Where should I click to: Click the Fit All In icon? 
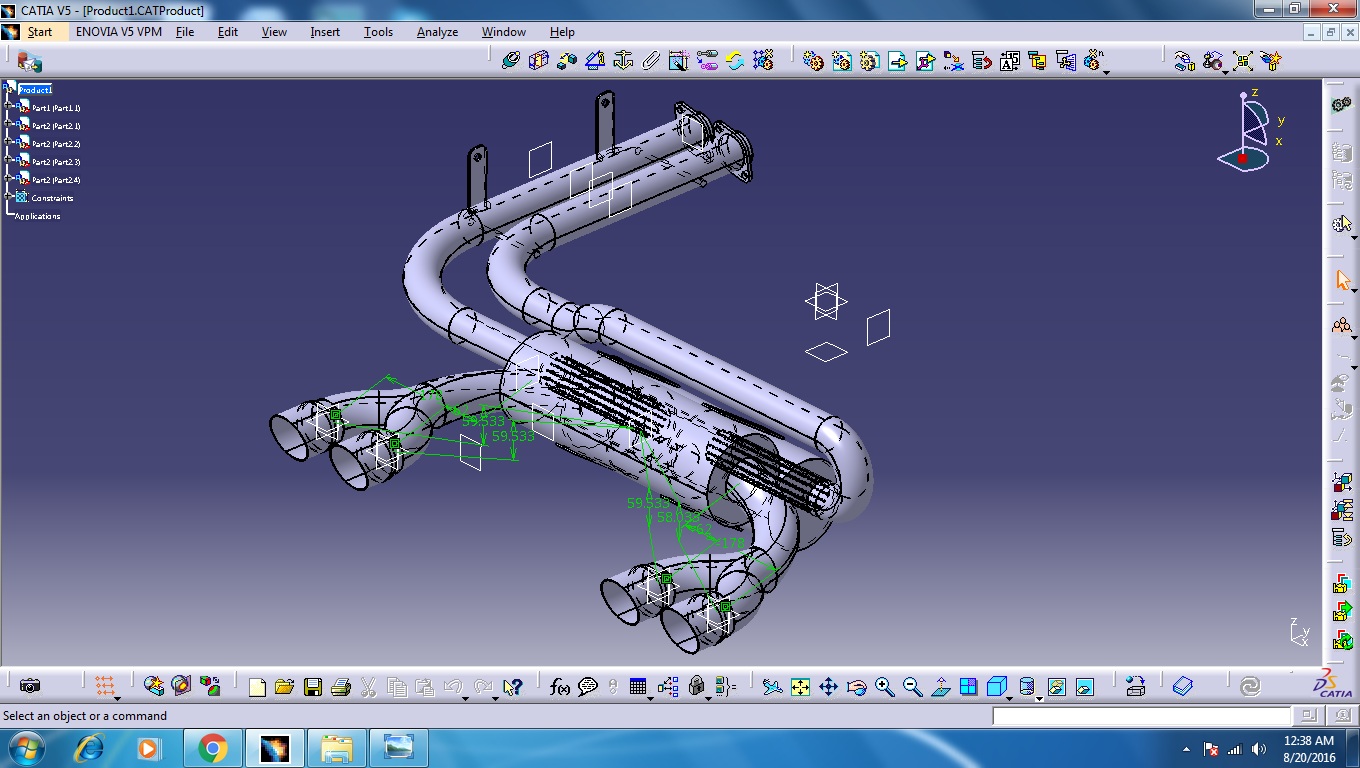coord(800,687)
